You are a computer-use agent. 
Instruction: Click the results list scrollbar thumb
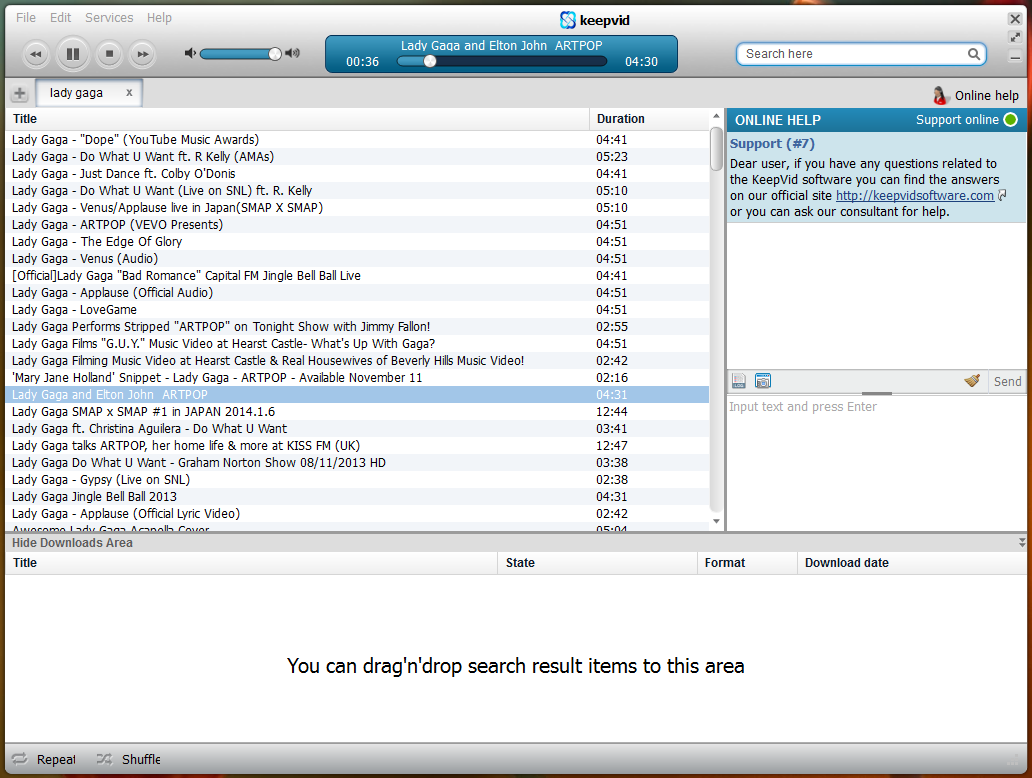tap(716, 149)
